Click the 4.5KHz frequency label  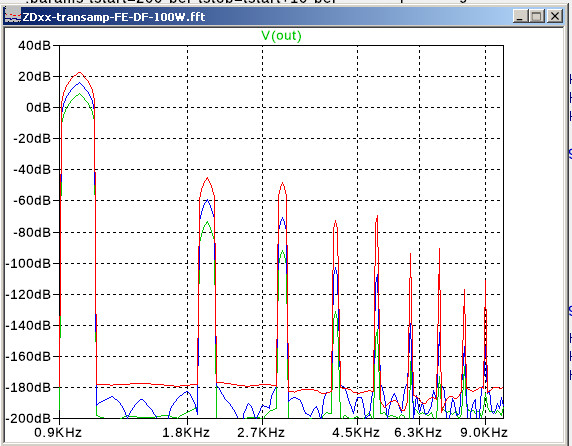pos(356,433)
